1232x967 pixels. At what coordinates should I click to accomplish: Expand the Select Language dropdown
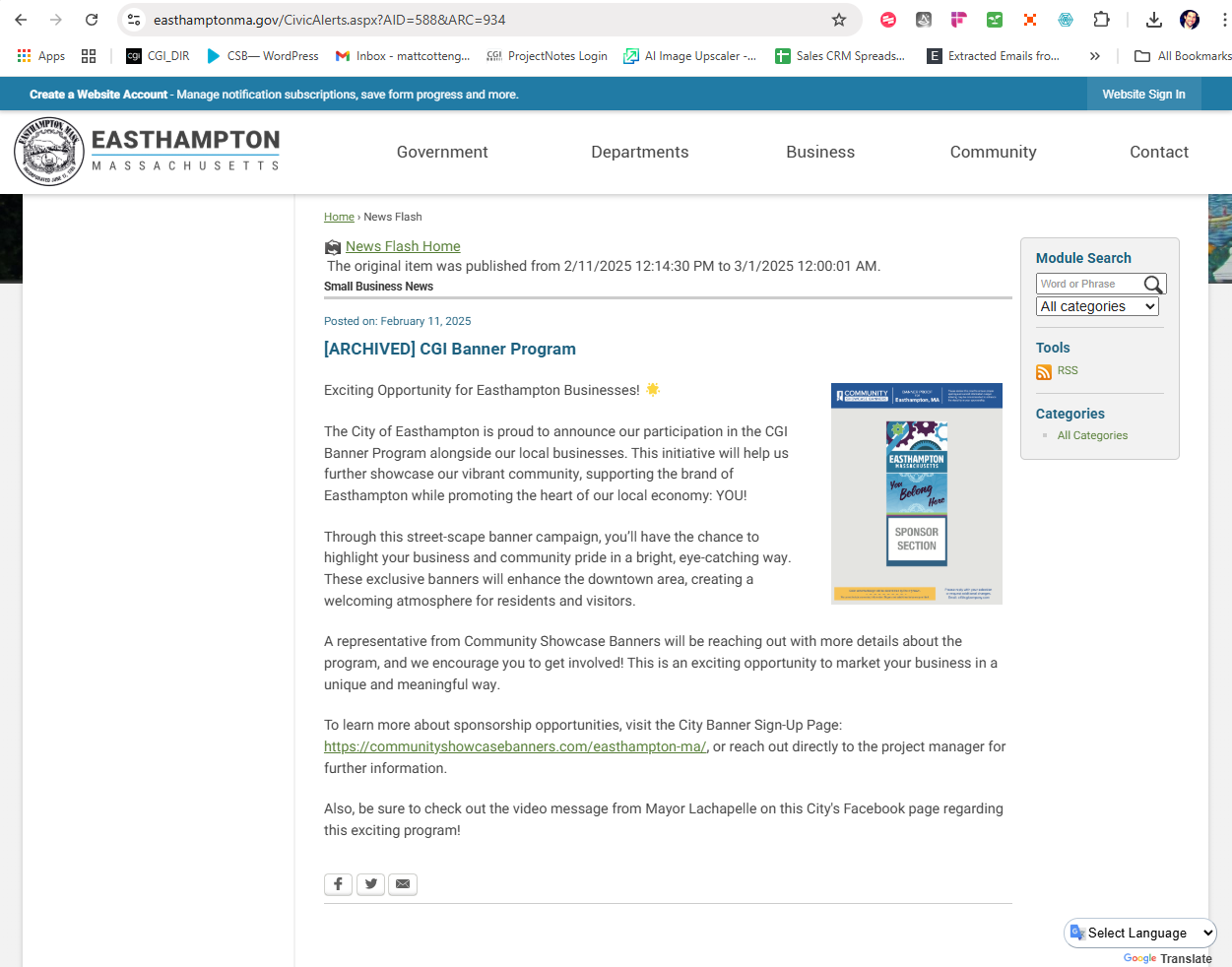pyautogui.click(x=1140, y=933)
